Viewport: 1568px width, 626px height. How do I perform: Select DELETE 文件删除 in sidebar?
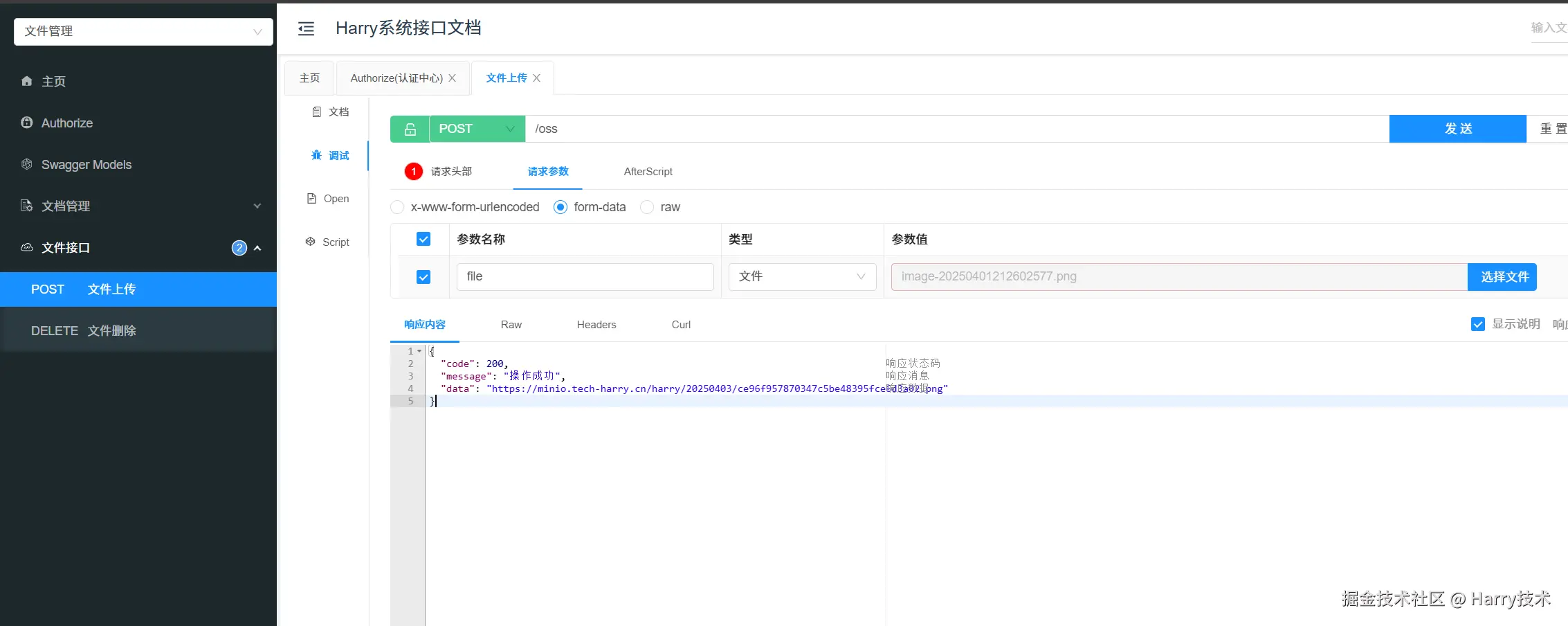point(138,331)
